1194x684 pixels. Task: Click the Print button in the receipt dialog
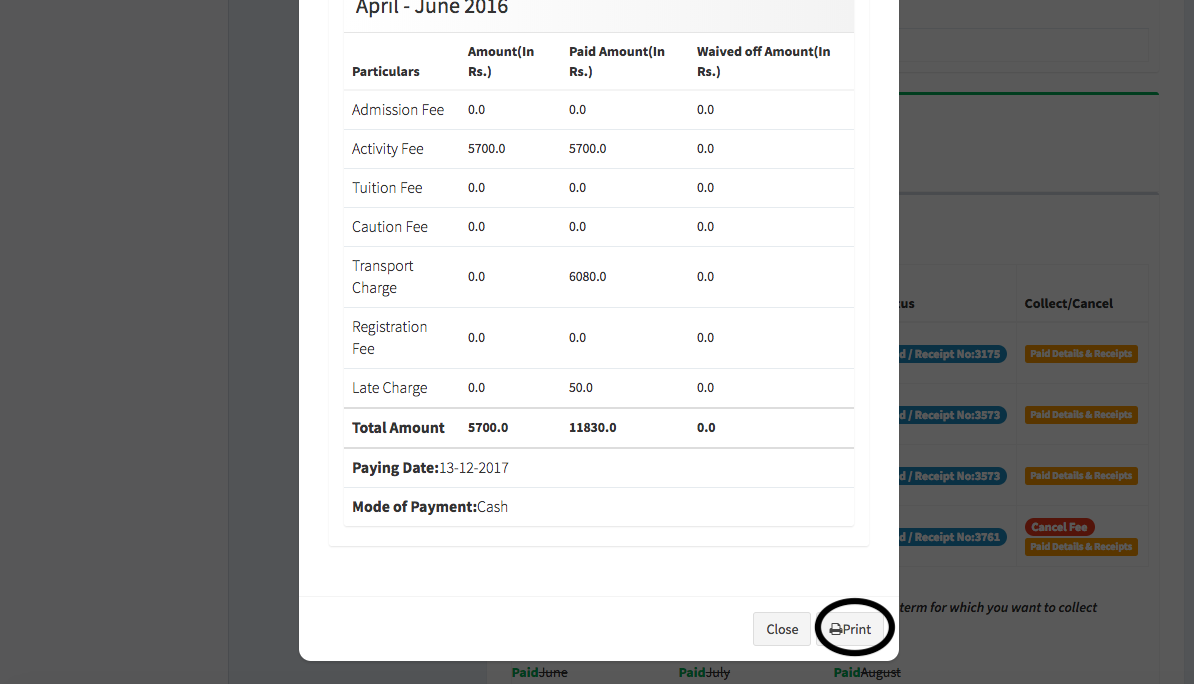pyautogui.click(x=851, y=629)
